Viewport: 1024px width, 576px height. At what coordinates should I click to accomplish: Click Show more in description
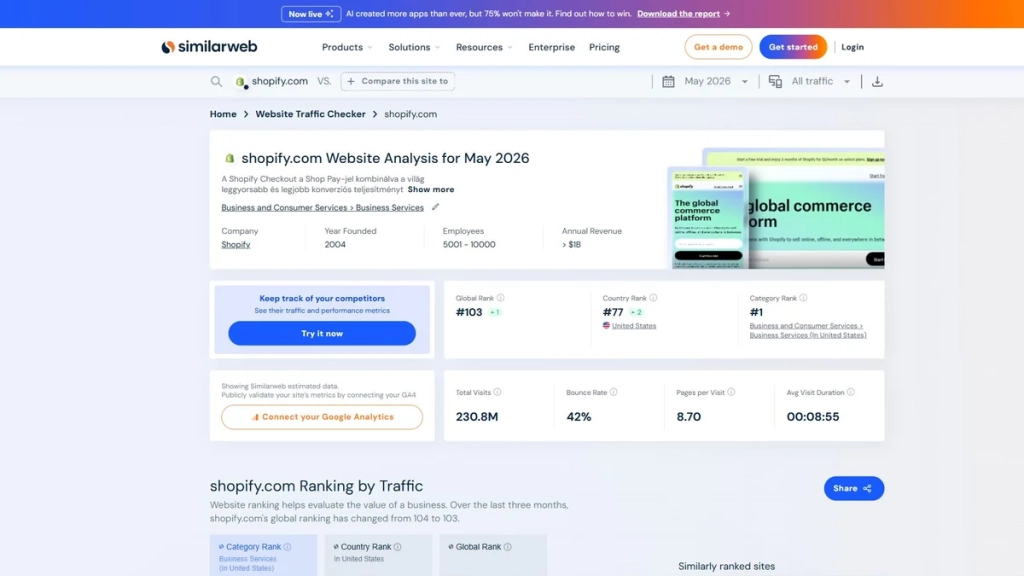[430, 189]
